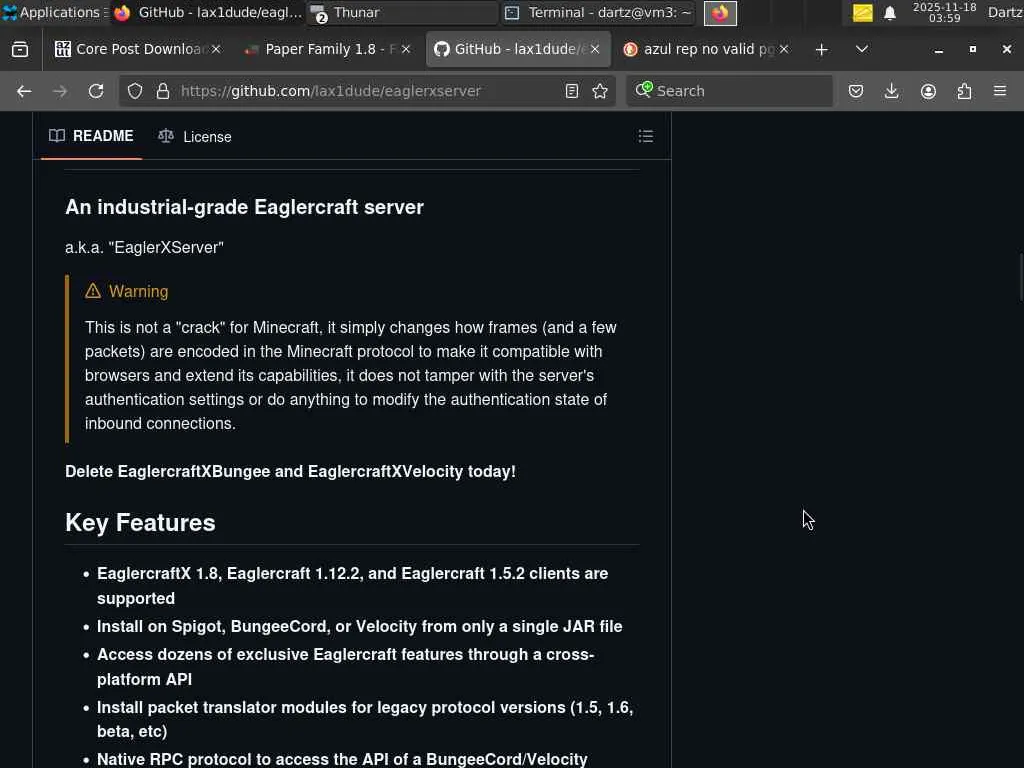The width and height of the screenshot is (1024, 768).
Task: Toggle reader view in address bar
Action: pos(572,91)
